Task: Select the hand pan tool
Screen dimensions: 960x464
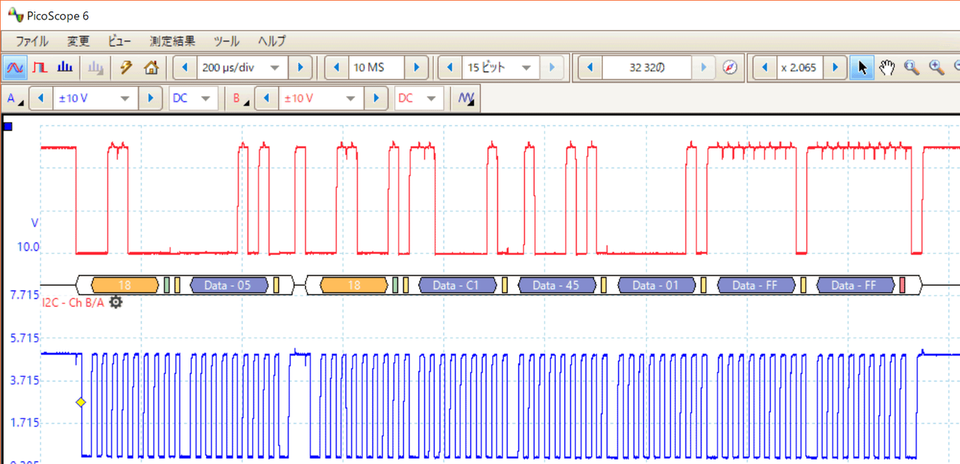Action: [887, 68]
